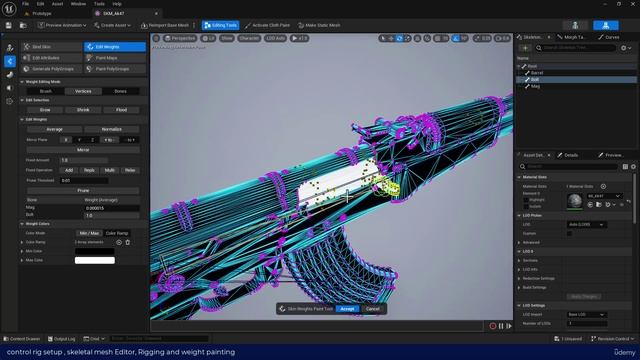Open the File menu
Screen dimensions: 640x360
coord(25,4)
